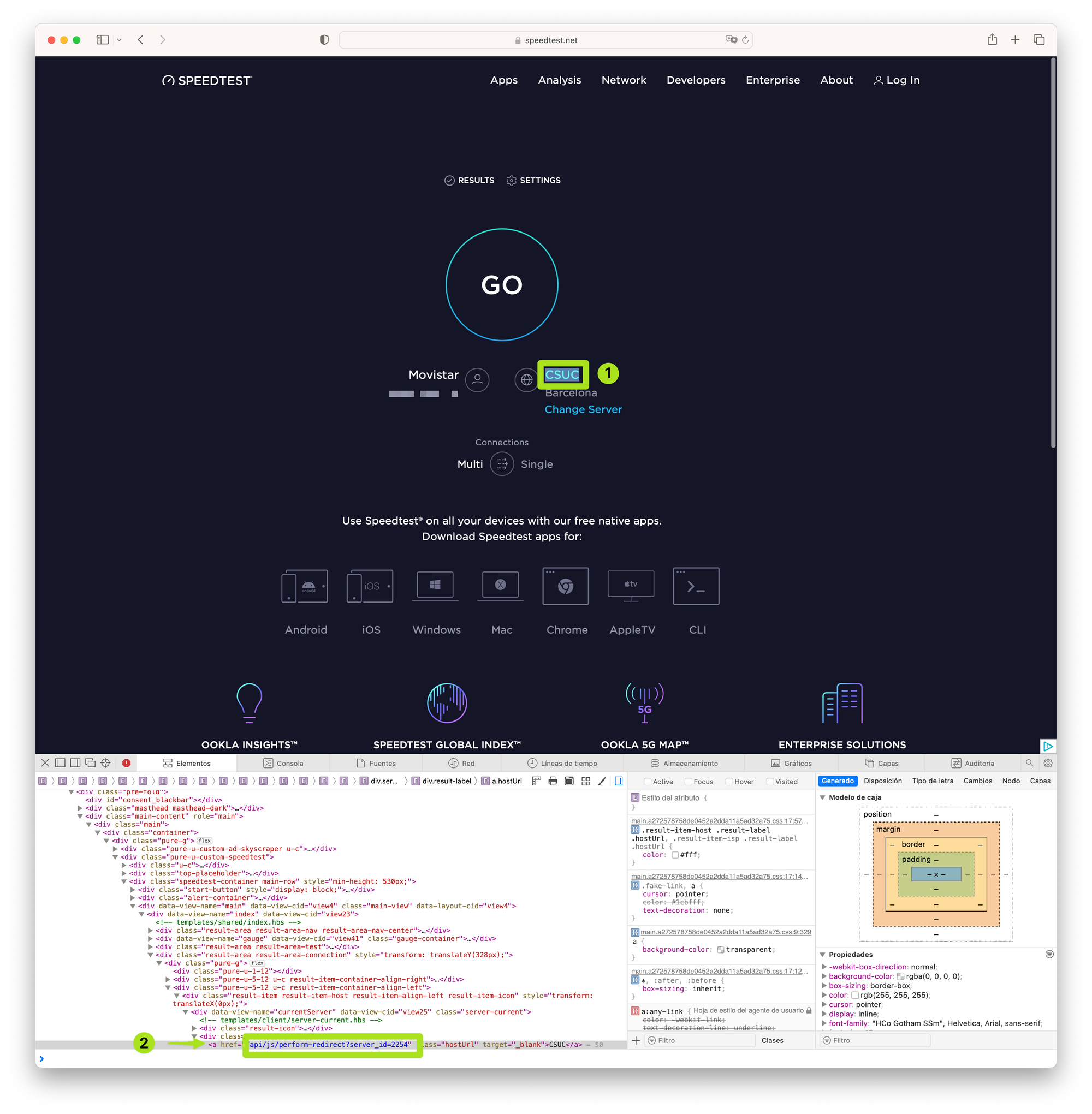Click the paint brush icon in DOM toolbar
Image resolution: width=1092 pixels, height=1114 pixels.
click(x=602, y=781)
